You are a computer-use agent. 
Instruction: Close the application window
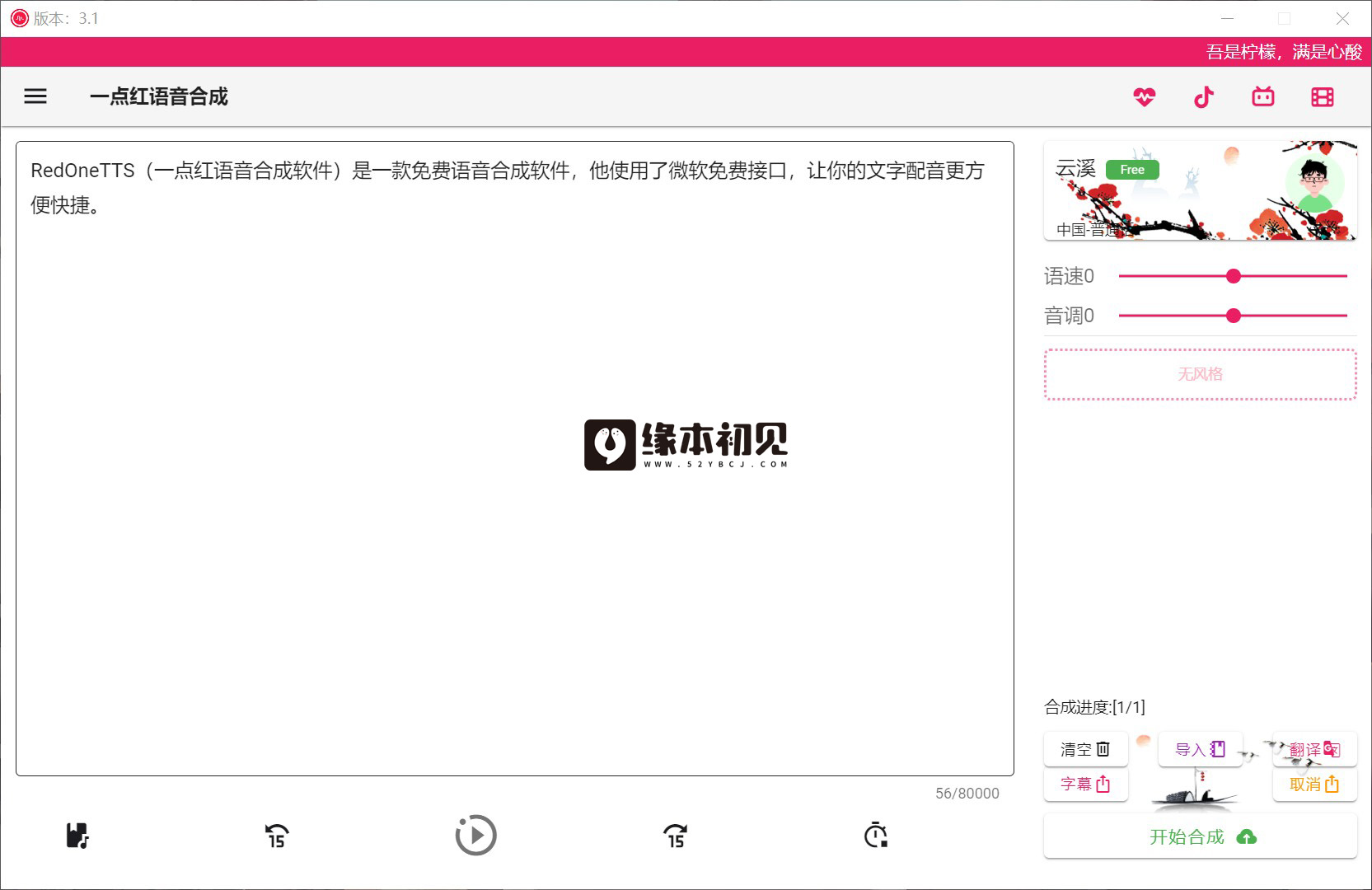(x=1342, y=18)
